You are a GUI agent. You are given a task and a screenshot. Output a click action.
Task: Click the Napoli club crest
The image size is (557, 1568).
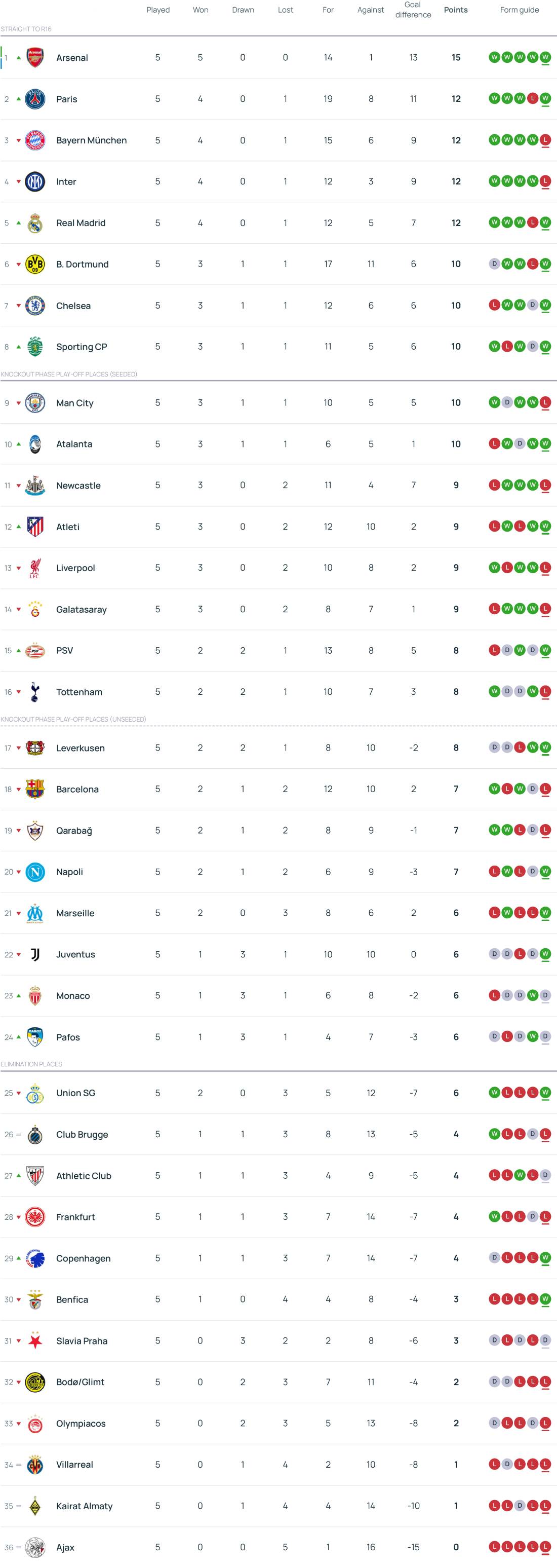tap(35, 872)
